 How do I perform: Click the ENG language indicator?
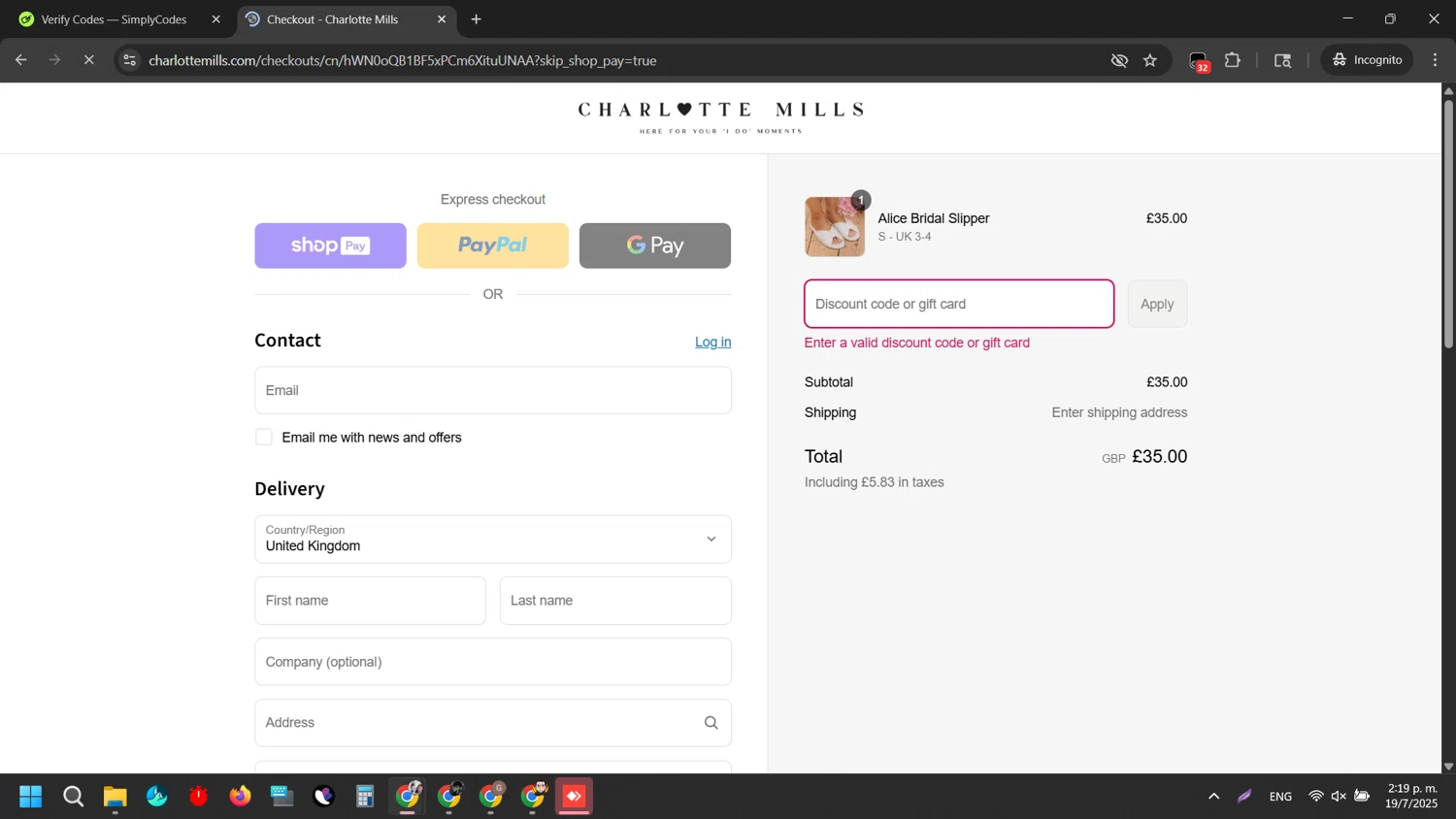coord(1280,797)
